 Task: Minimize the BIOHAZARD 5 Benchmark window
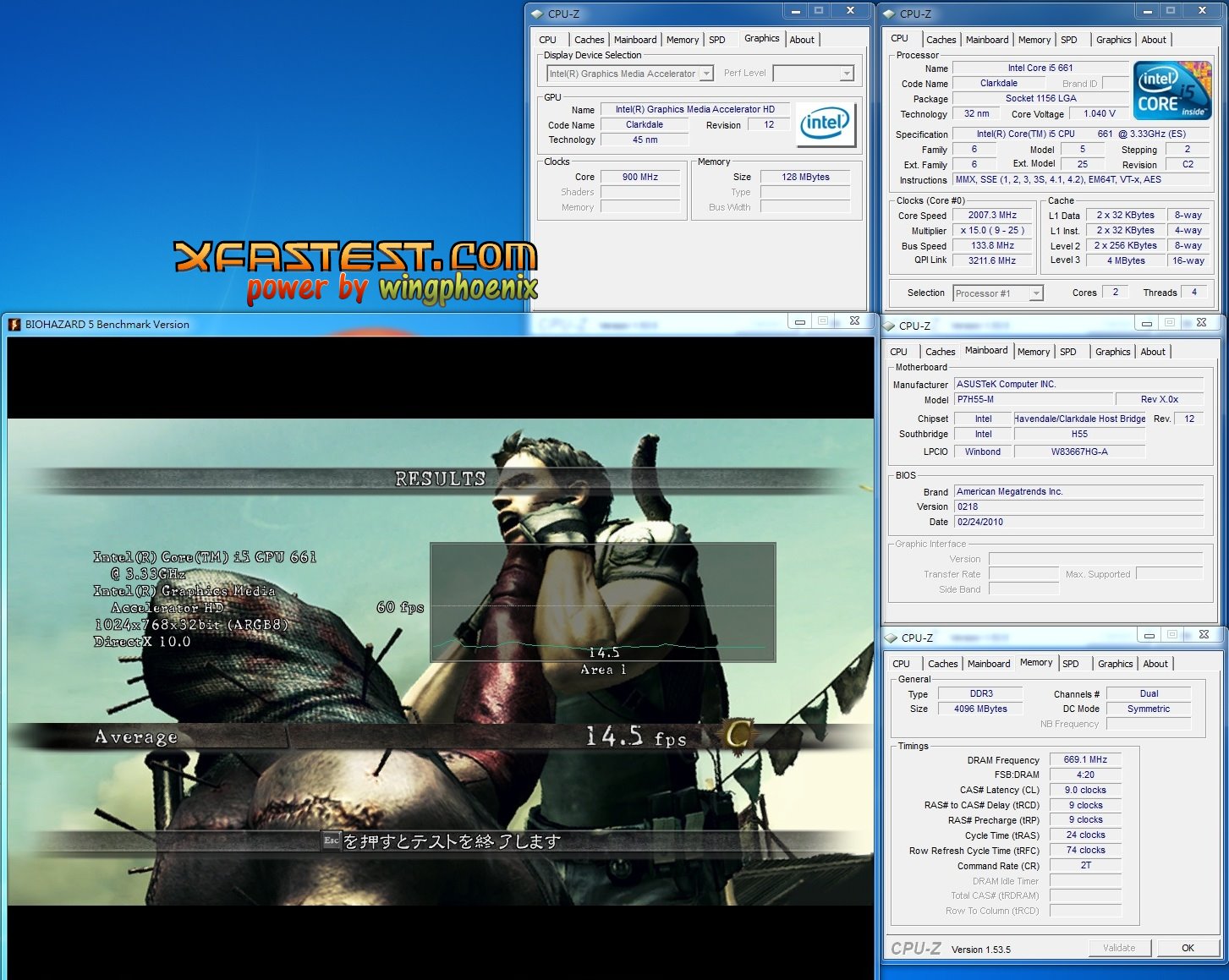800,320
